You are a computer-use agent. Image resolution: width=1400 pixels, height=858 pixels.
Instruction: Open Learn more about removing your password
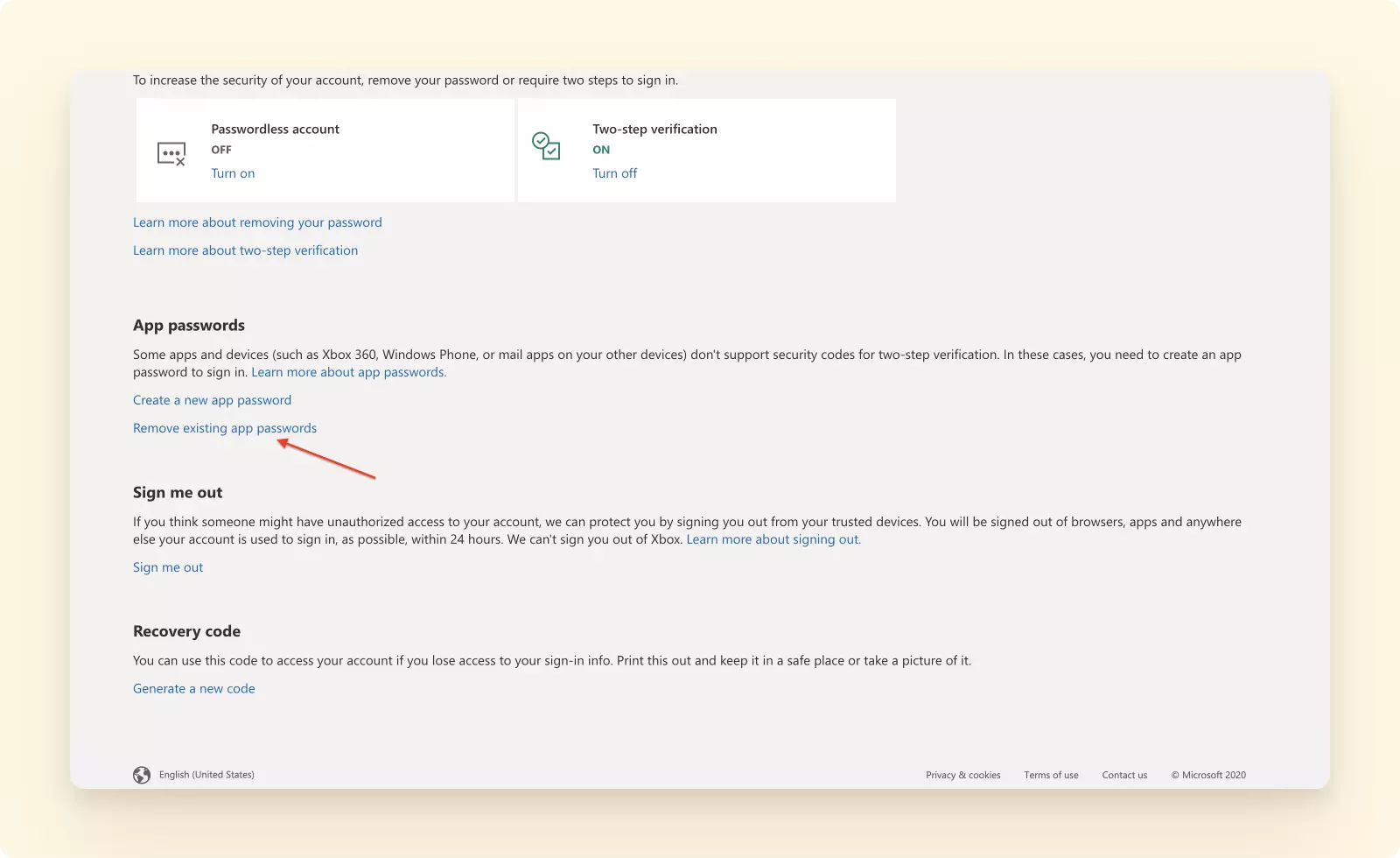click(x=257, y=222)
